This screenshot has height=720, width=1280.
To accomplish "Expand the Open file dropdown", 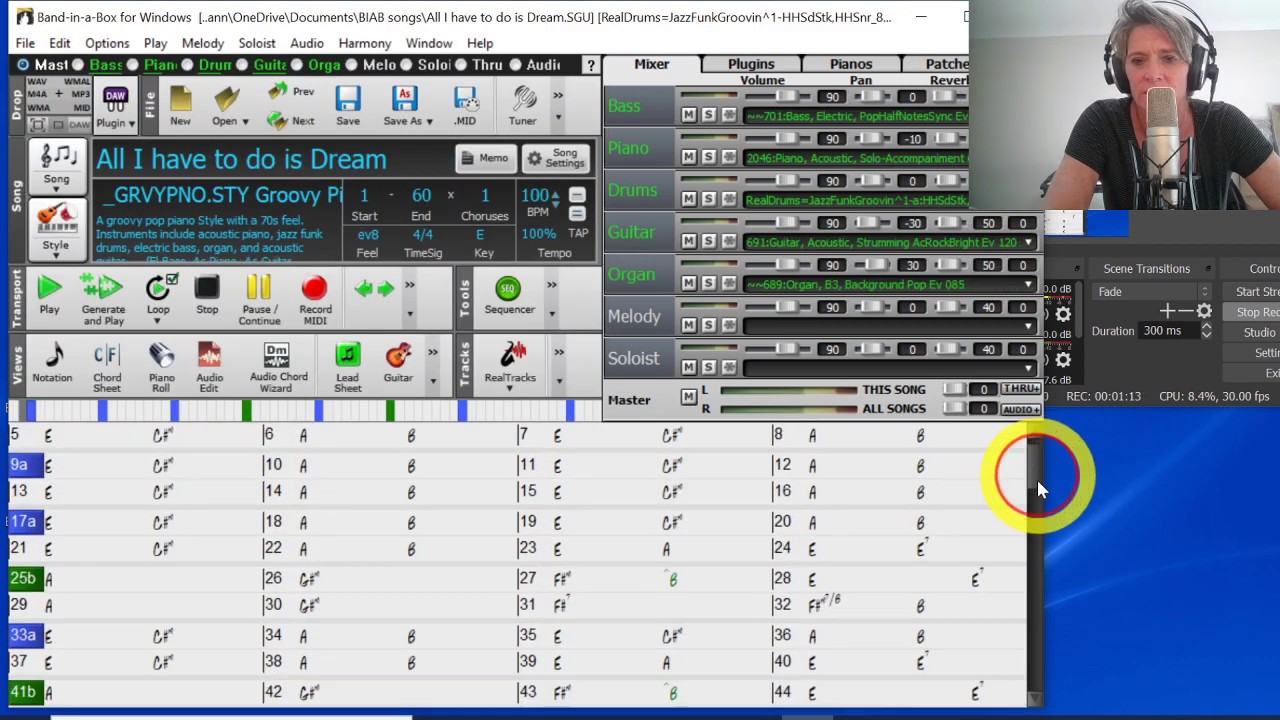I will 245,121.
